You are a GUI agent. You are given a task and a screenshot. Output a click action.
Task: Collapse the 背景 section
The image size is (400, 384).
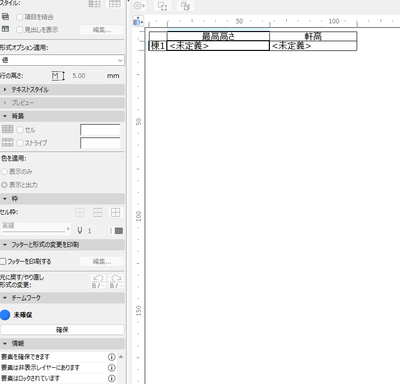(63, 116)
